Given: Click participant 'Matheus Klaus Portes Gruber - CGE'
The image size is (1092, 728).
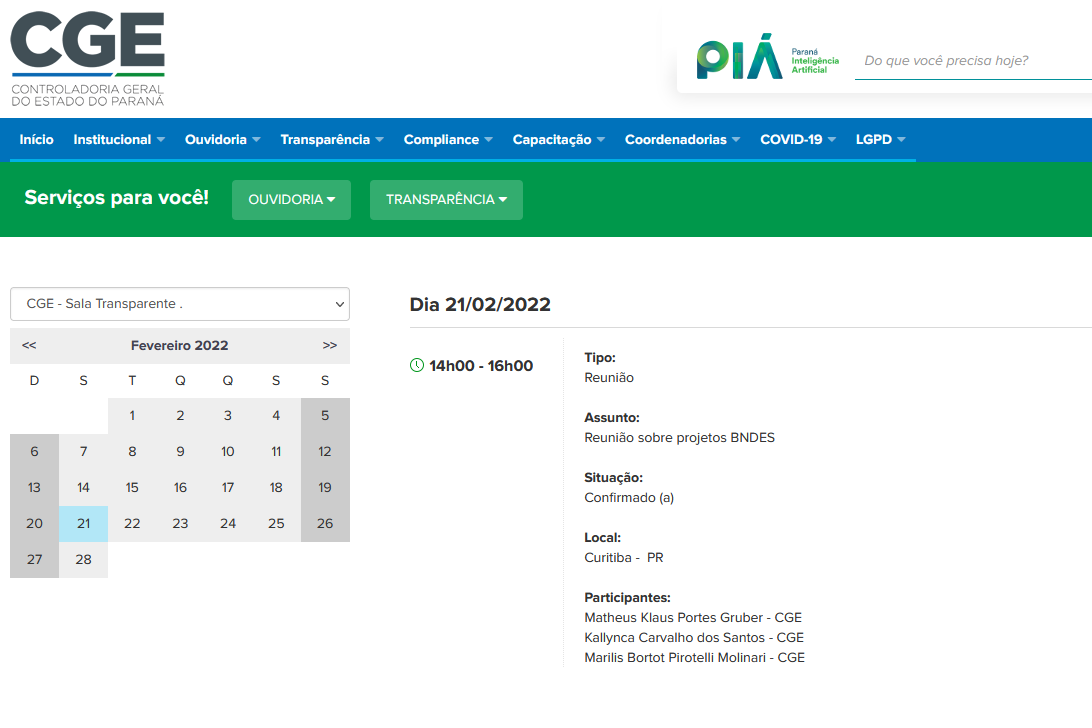Looking at the screenshot, I should tap(693, 617).
